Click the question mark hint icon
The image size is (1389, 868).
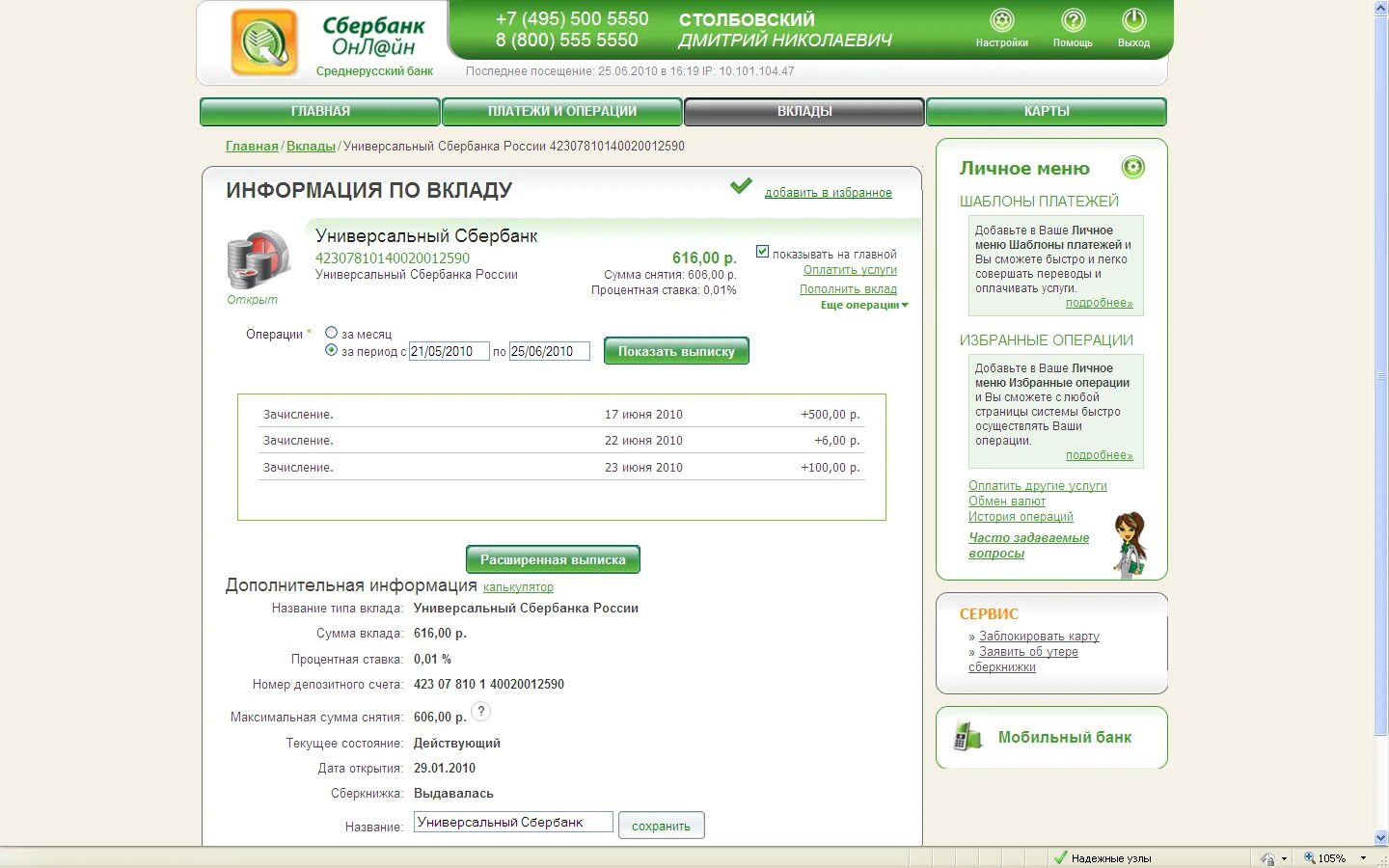480,712
